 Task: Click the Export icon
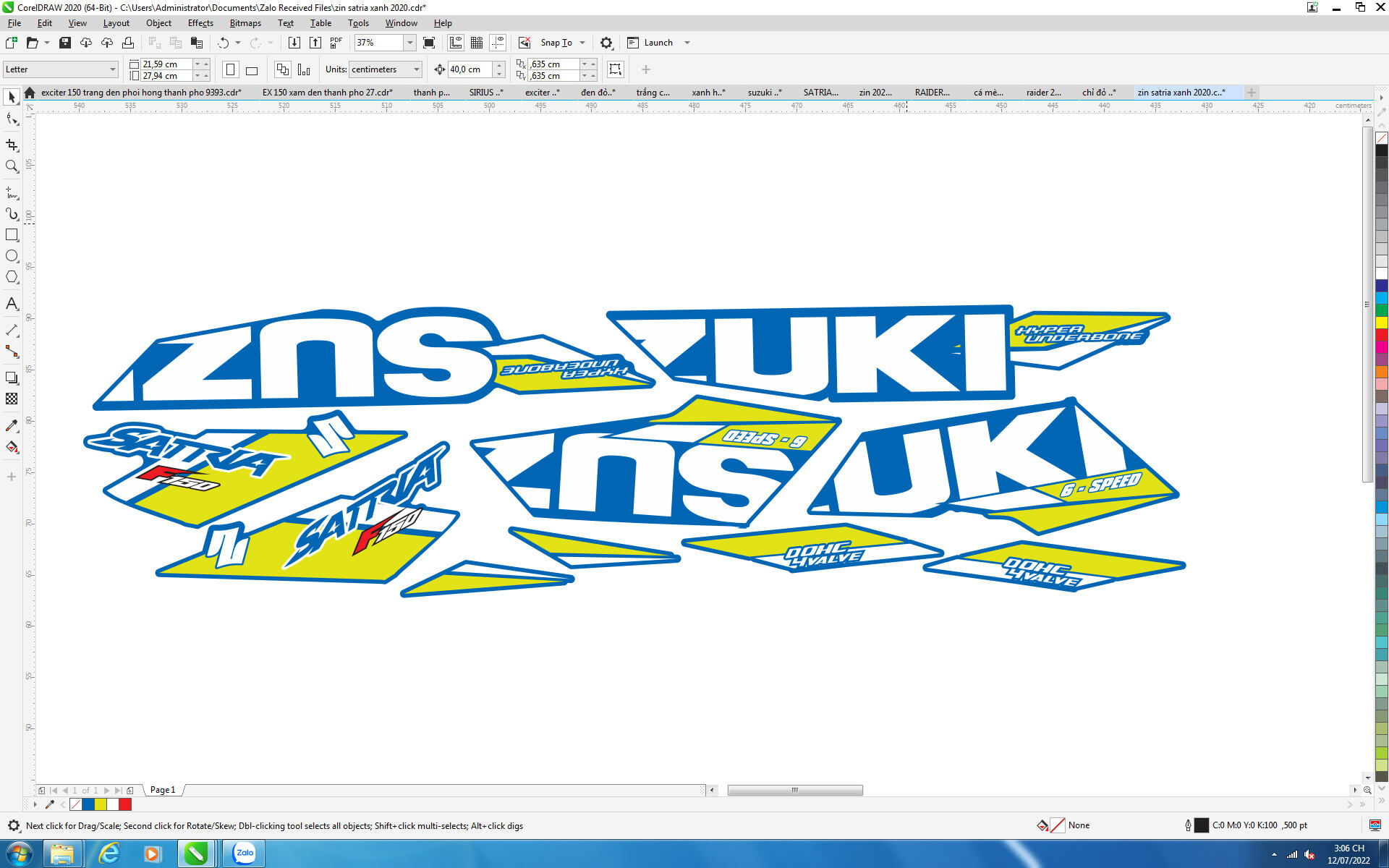315,43
